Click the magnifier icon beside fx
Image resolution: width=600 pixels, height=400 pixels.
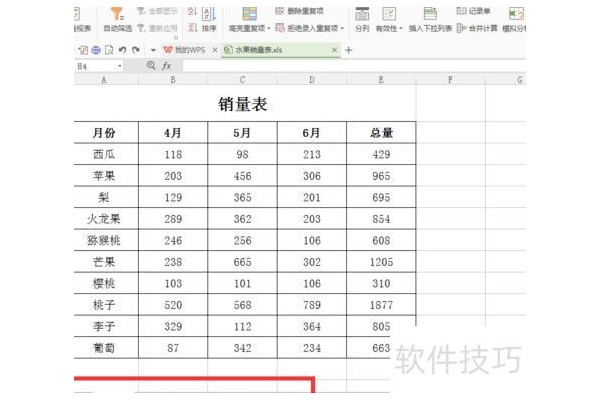(x=151, y=66)
